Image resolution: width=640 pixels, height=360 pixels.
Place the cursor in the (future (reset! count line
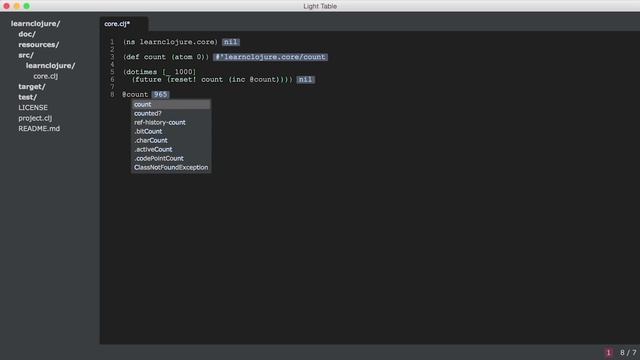pyautogui.click(x=212, y=80)
